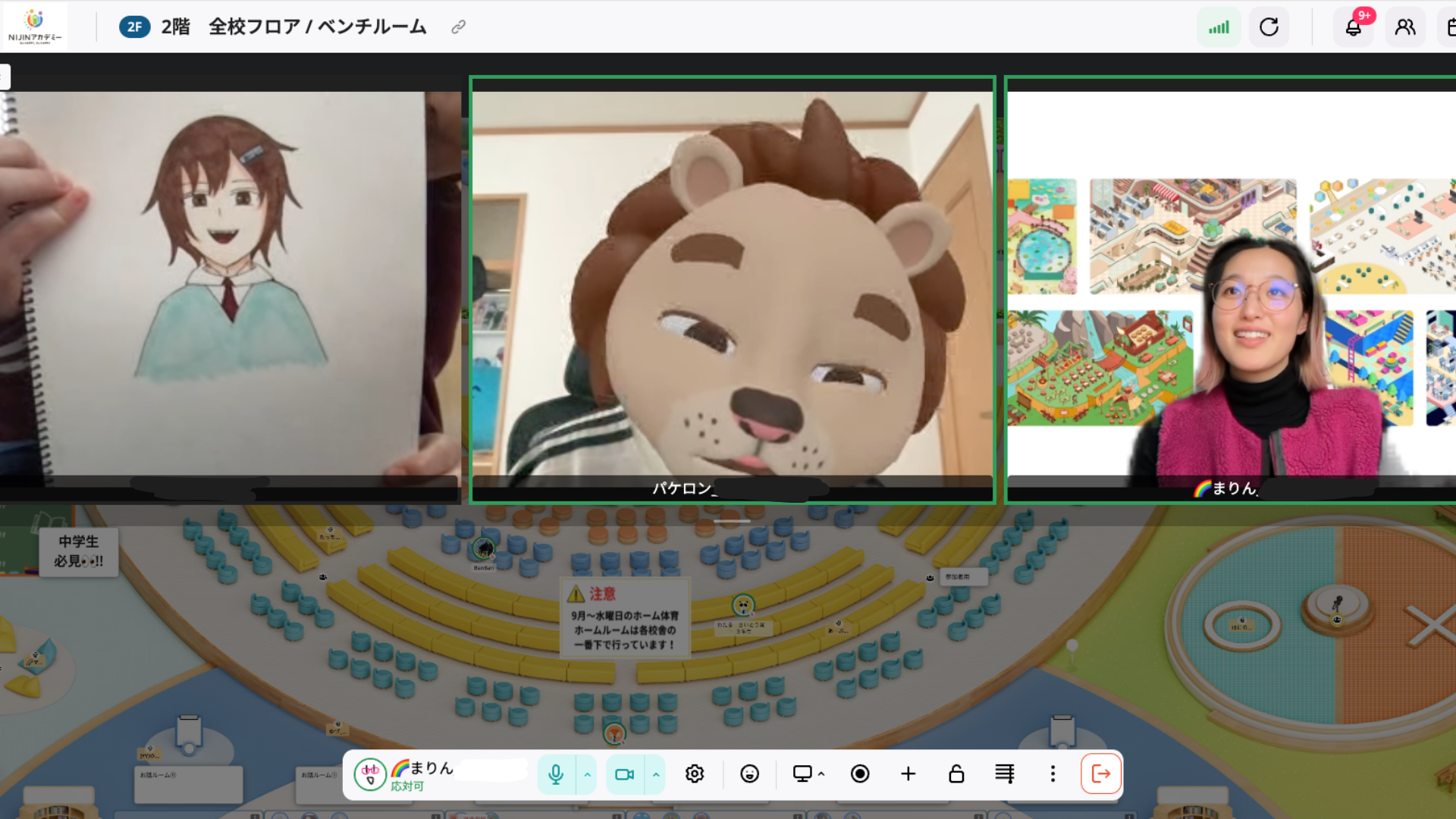
Task: Click the 中学生 必見 signboard
Action: point(79,551)
